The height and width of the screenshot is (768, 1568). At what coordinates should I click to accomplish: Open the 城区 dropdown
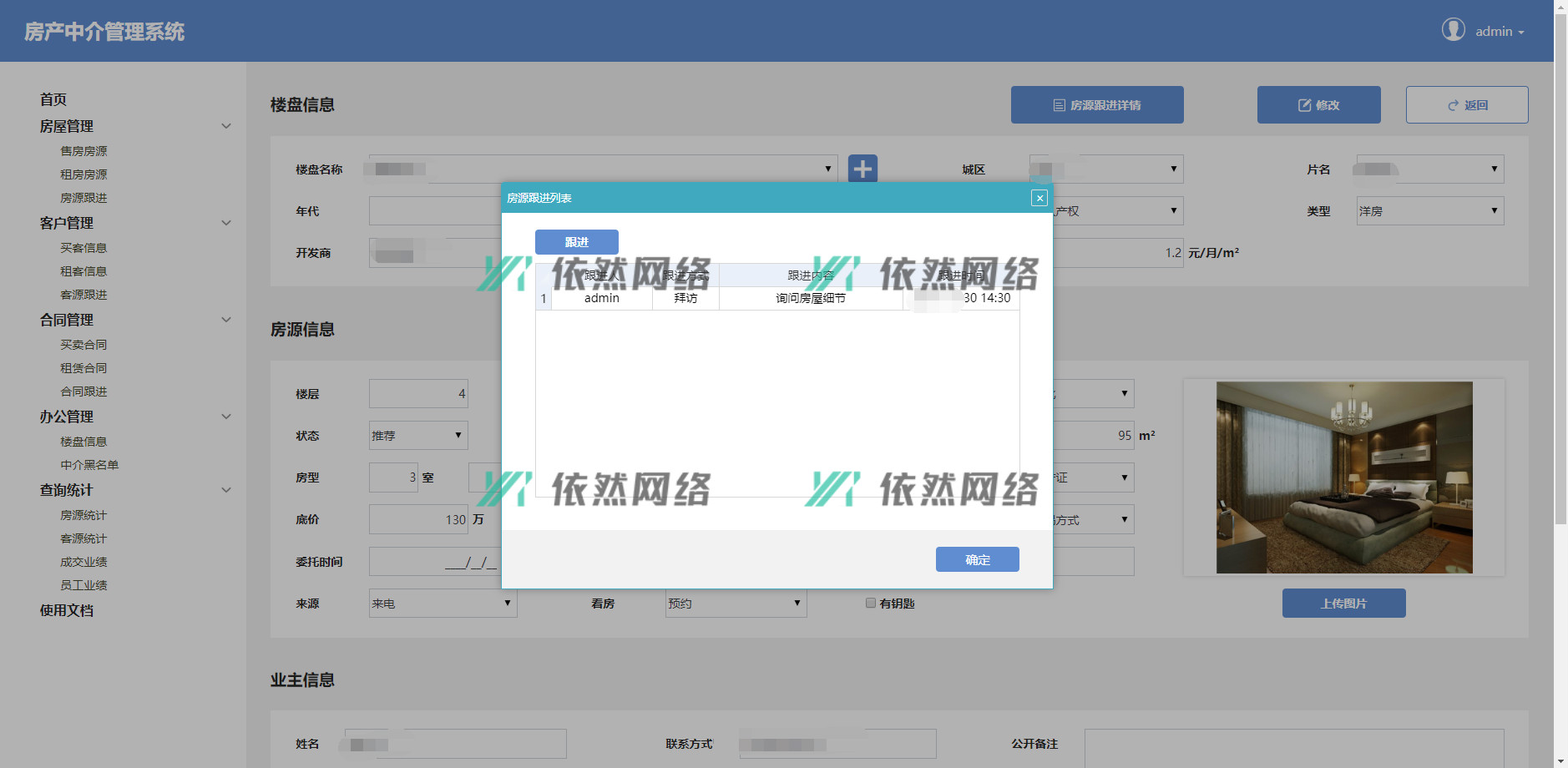[x=1106, y=169]
